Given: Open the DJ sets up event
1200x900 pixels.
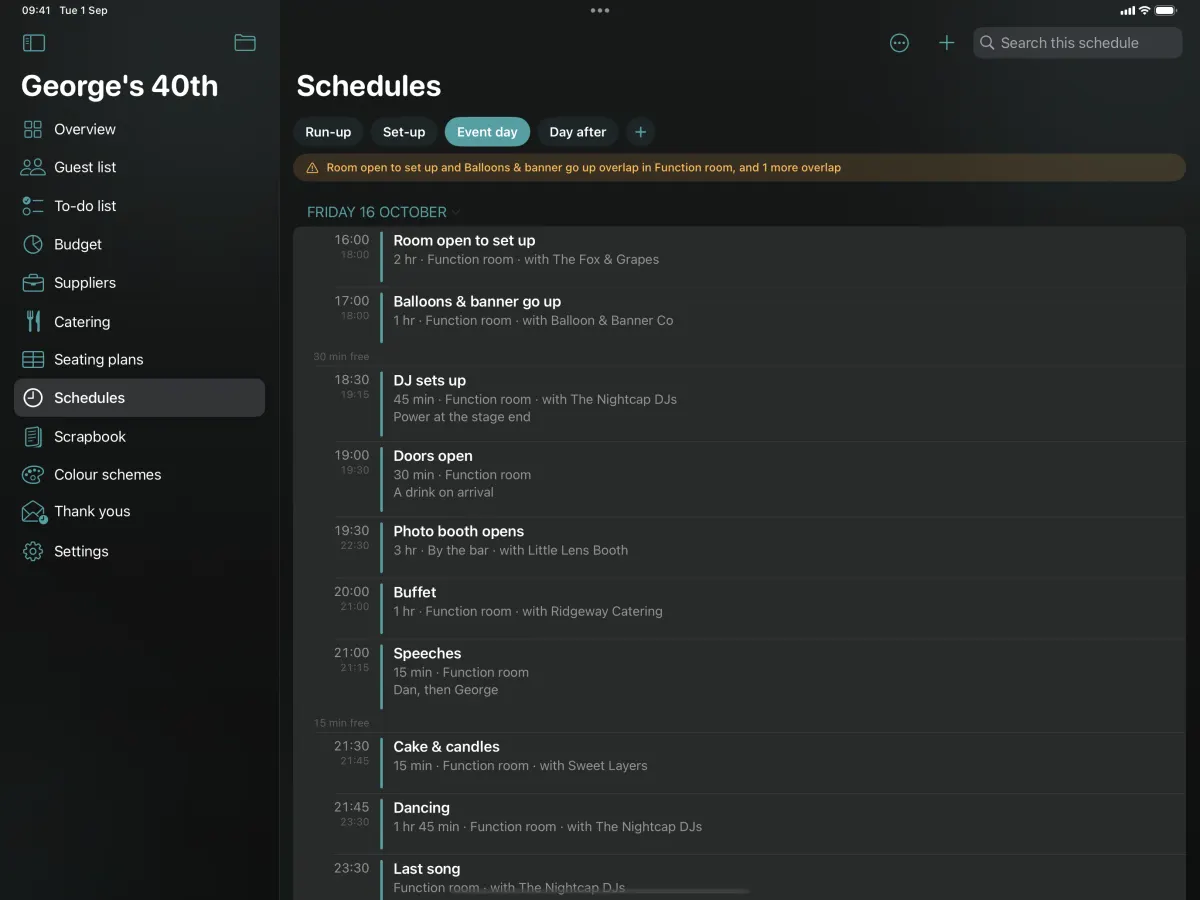Looking at the screenshot, I should [739, 404].
